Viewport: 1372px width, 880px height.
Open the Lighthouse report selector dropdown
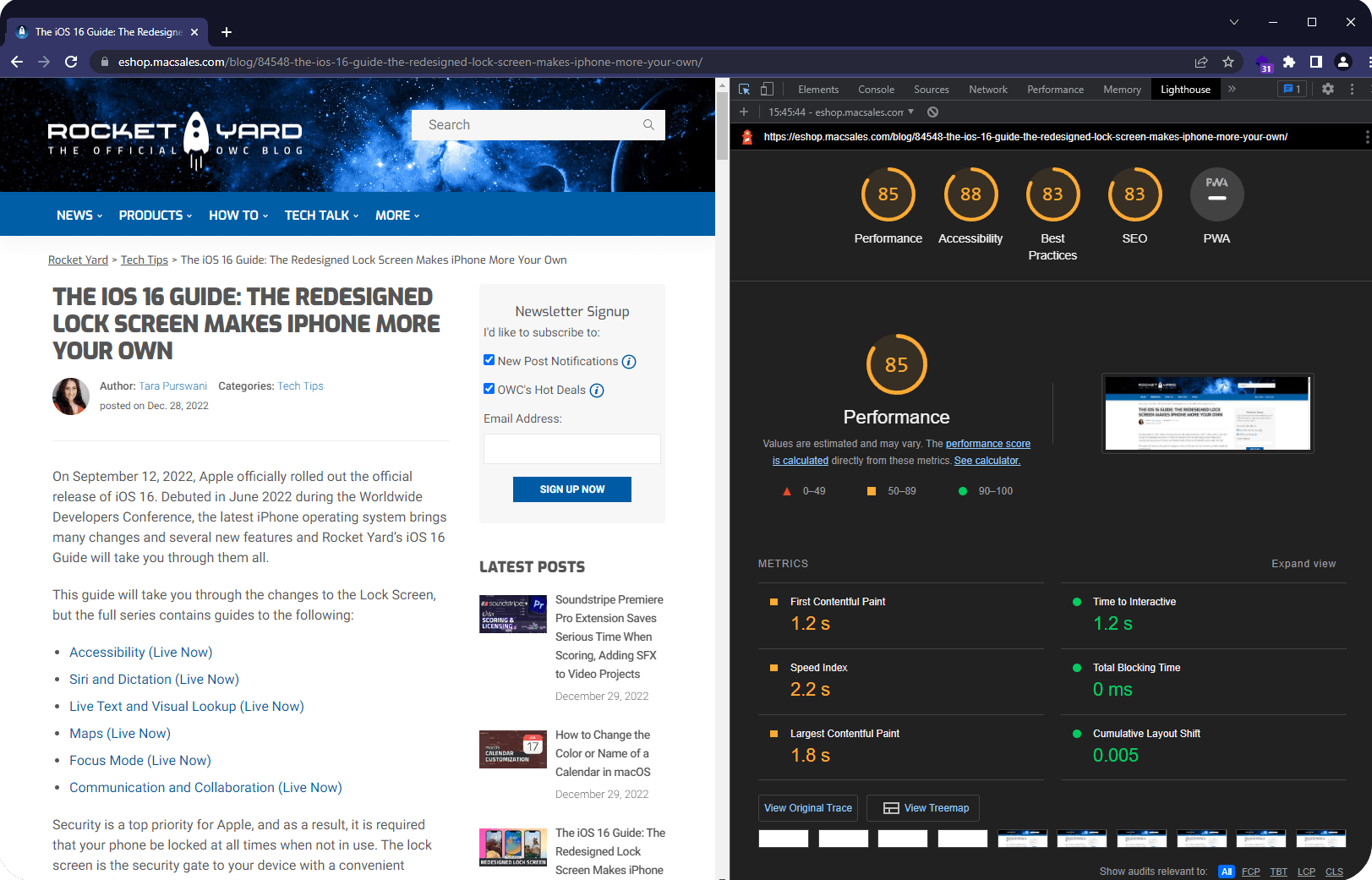[x=841, y=112]
